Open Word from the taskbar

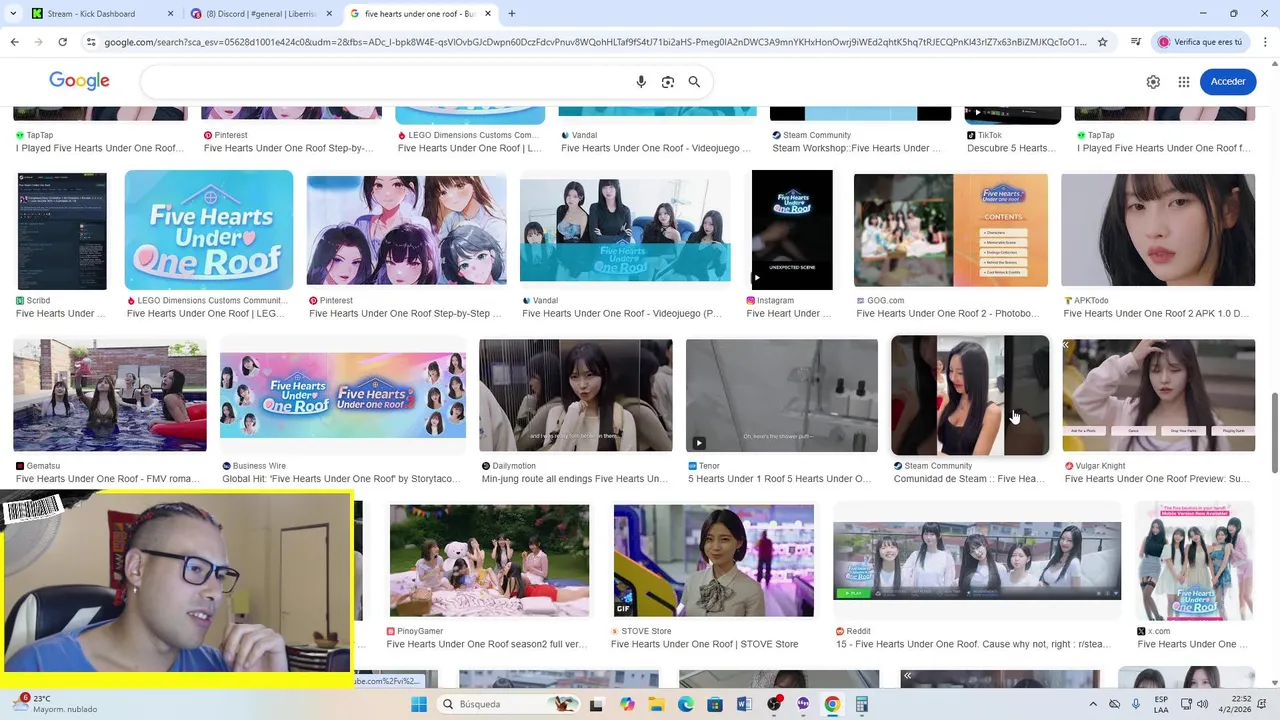pos(744,704)
